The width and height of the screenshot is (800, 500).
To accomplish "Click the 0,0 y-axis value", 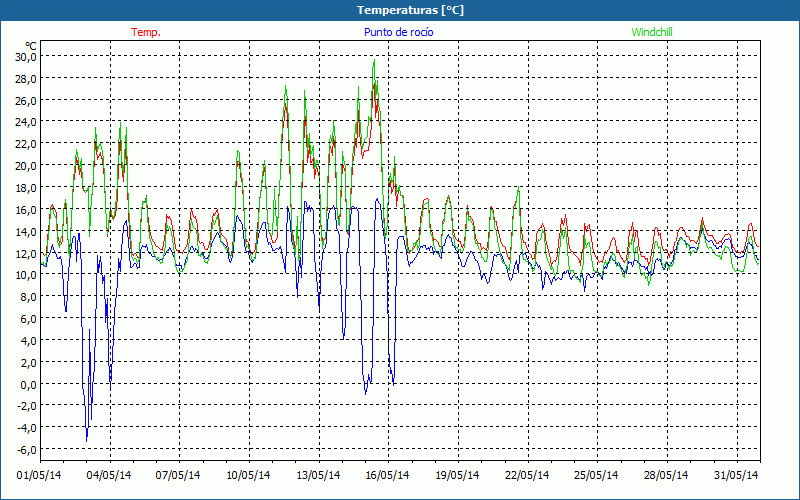I will pyautogui.click(x=28, y=385).
